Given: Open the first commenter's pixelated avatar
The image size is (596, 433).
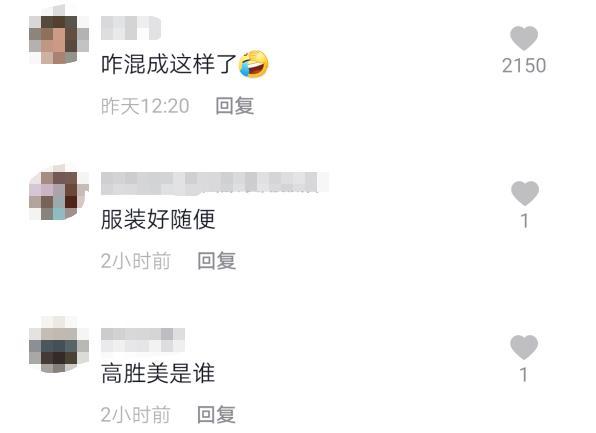Looking at the screenshot, I should [x=59, y=38].
